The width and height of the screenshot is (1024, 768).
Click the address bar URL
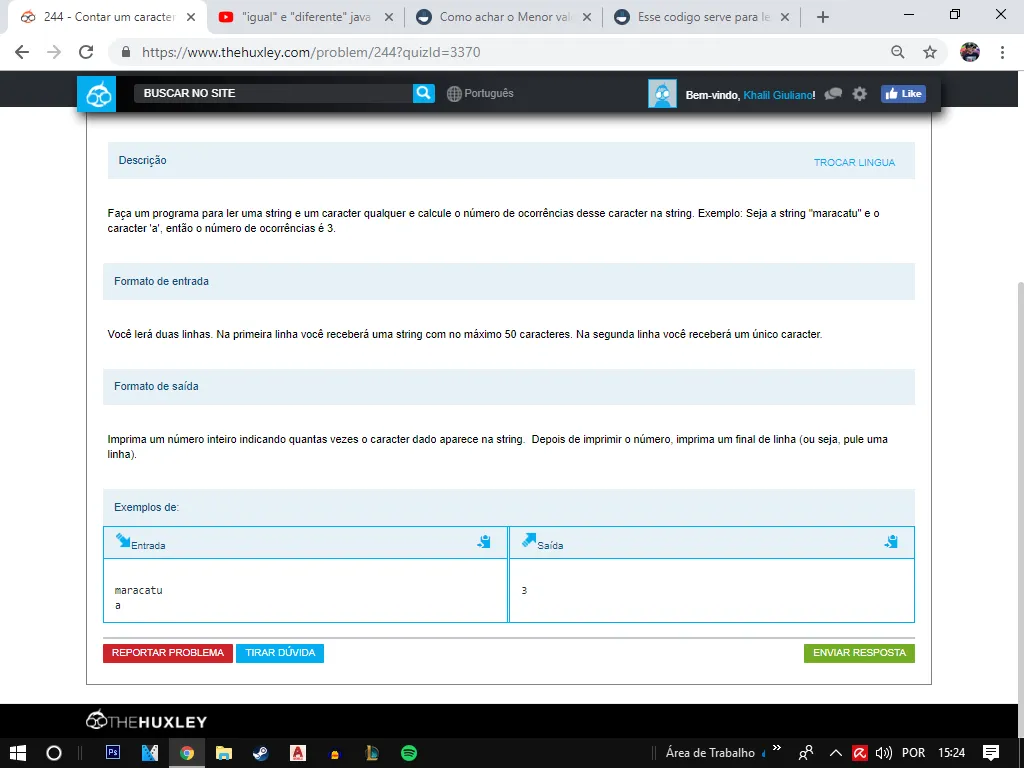tap(311, 52)
